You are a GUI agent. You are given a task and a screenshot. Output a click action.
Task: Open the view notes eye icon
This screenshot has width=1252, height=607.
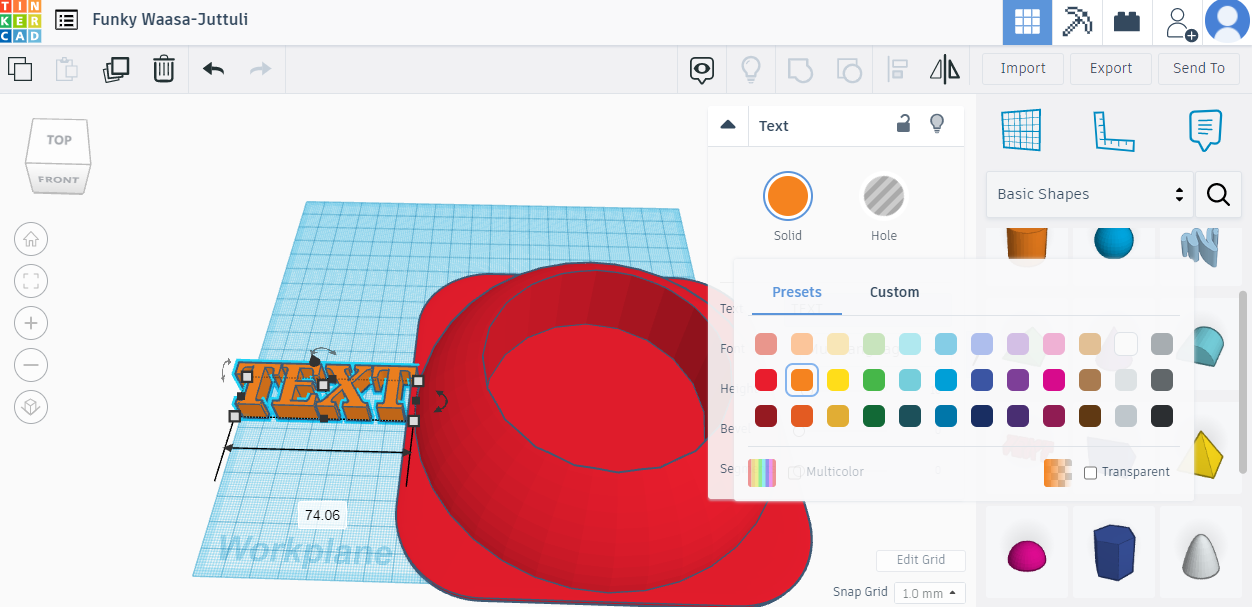click(702, 69)
